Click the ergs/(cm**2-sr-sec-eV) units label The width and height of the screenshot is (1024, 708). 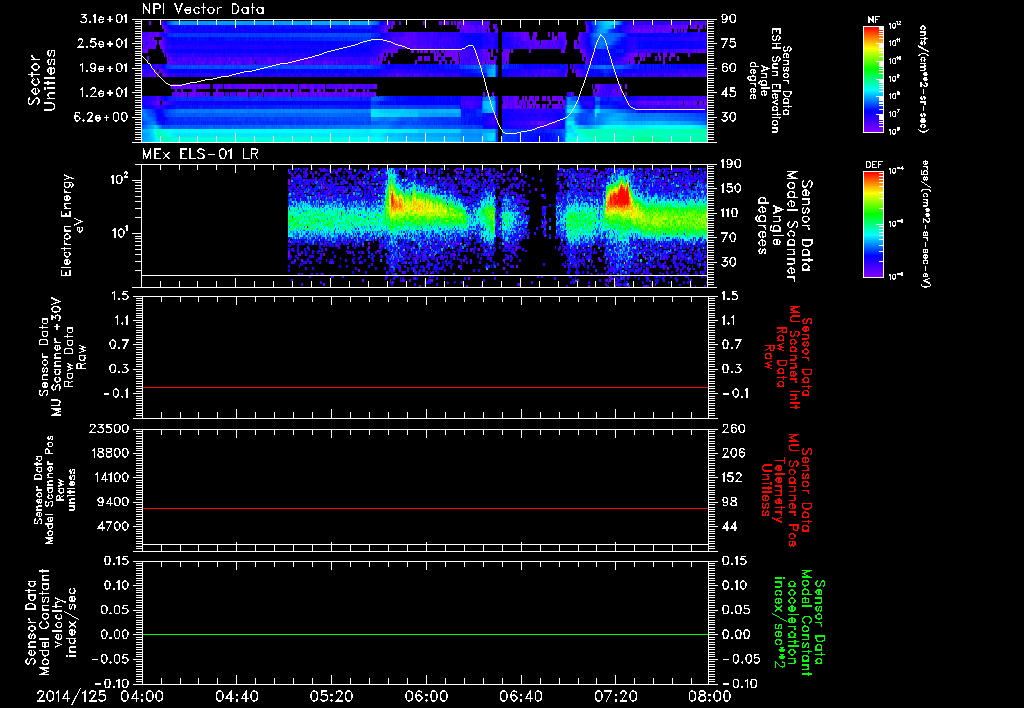(925, 223)
